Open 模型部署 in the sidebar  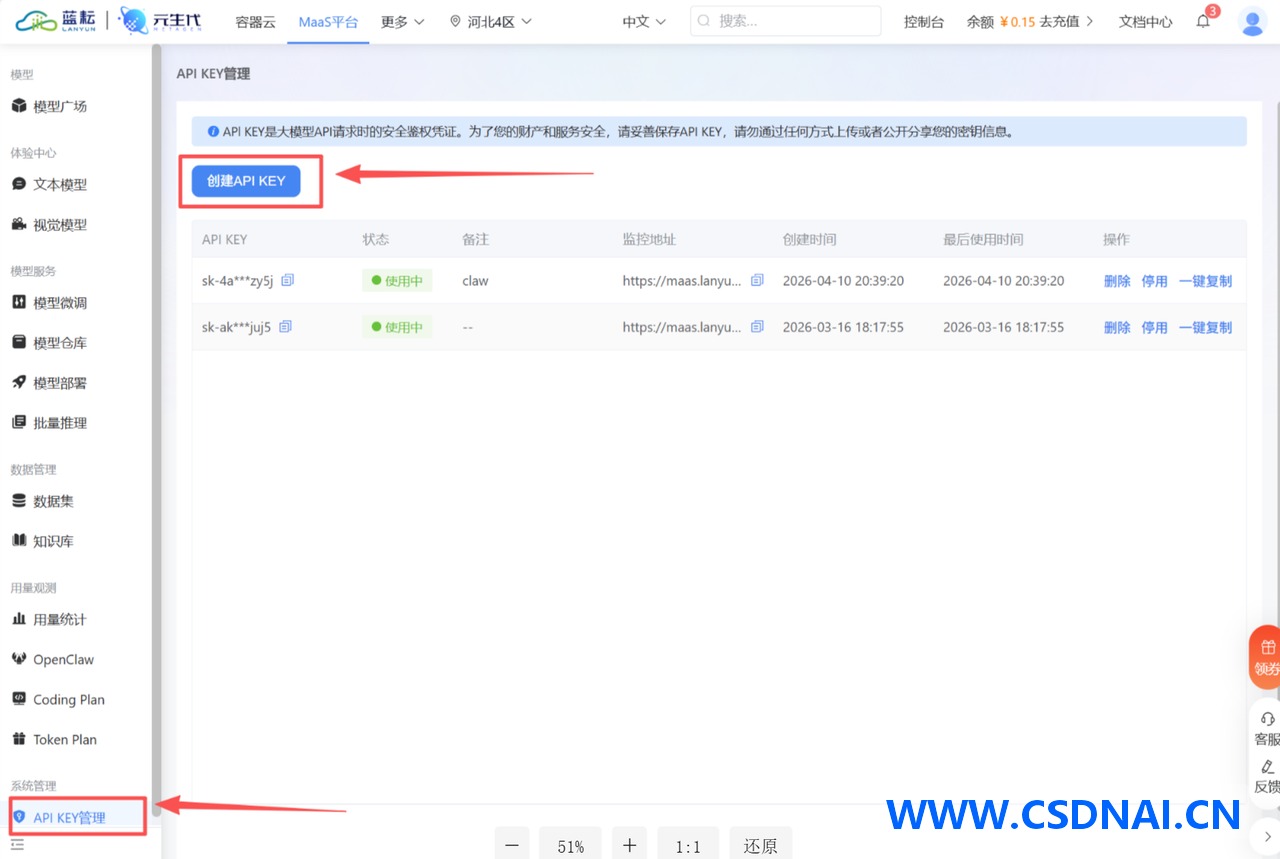(60, 383)
